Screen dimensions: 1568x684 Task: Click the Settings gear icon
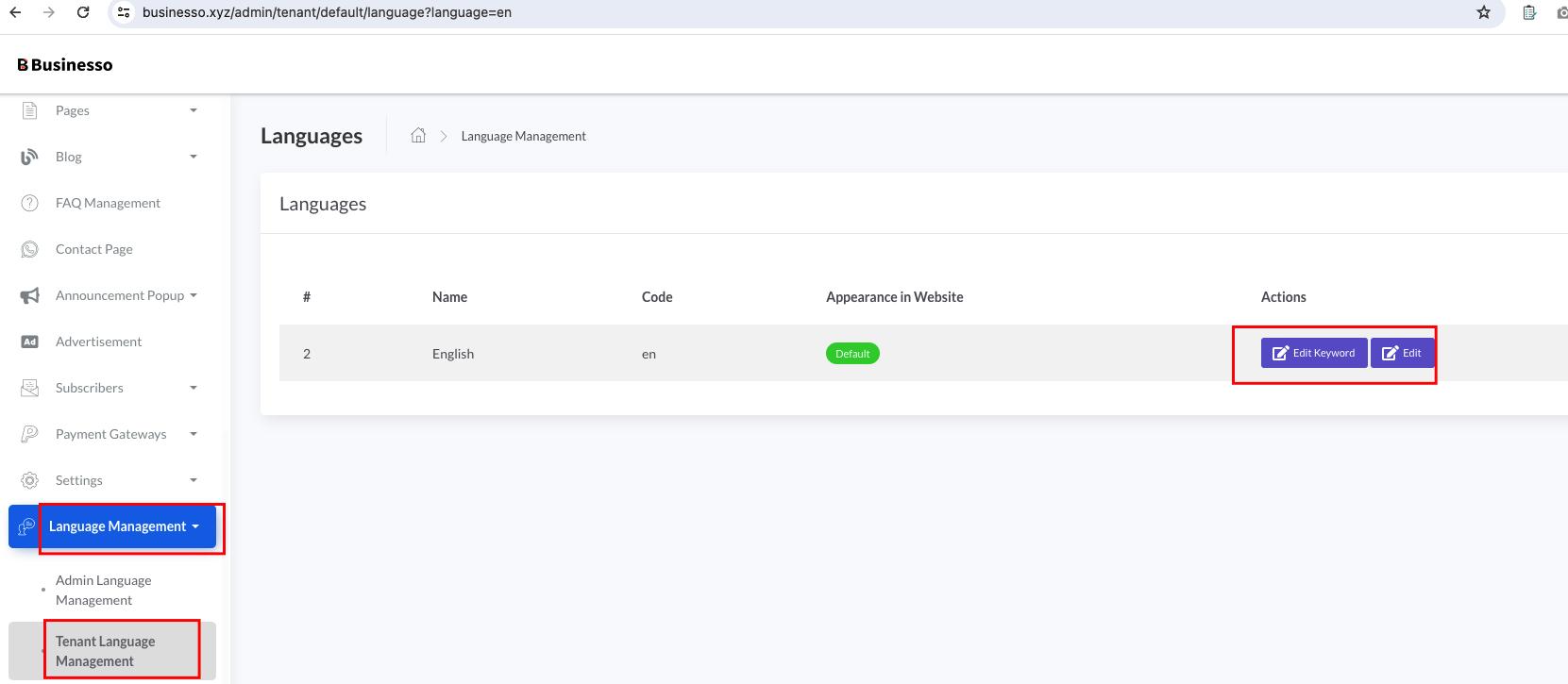click(x=30, y=480)
